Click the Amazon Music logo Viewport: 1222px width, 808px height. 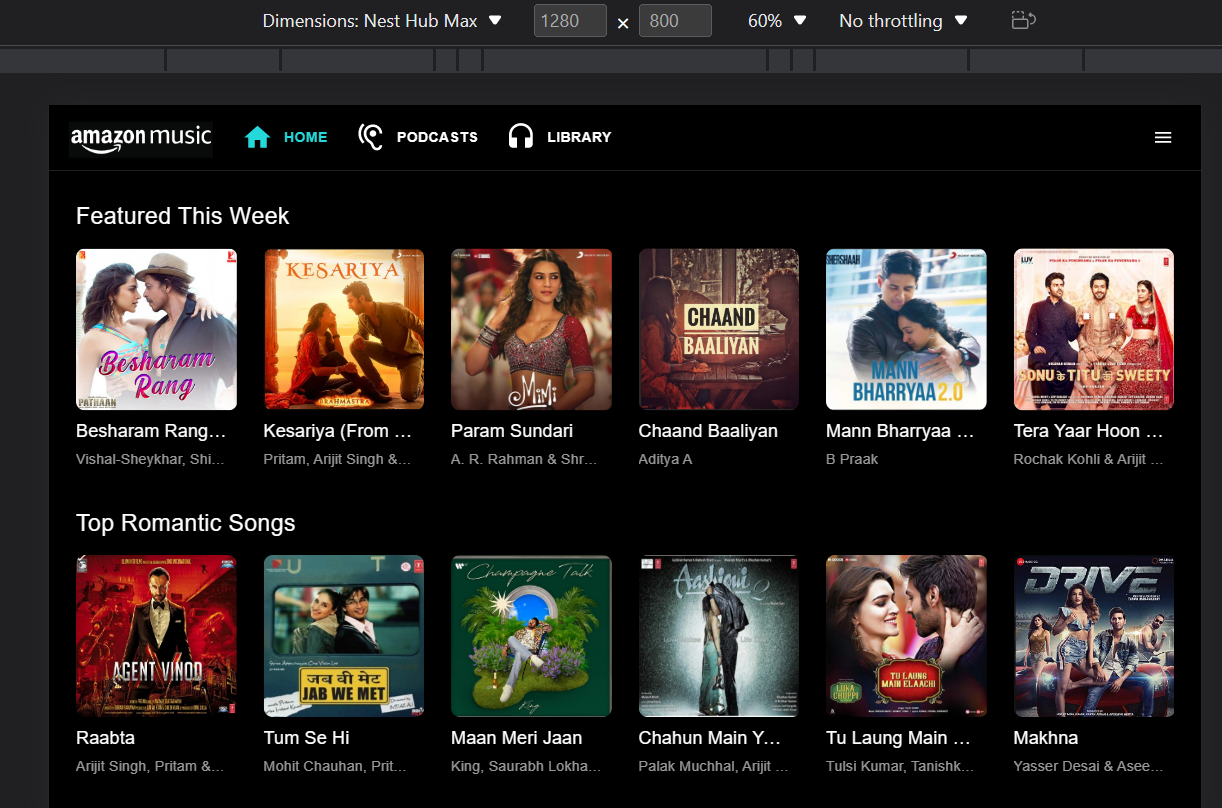tap(141, 138)
